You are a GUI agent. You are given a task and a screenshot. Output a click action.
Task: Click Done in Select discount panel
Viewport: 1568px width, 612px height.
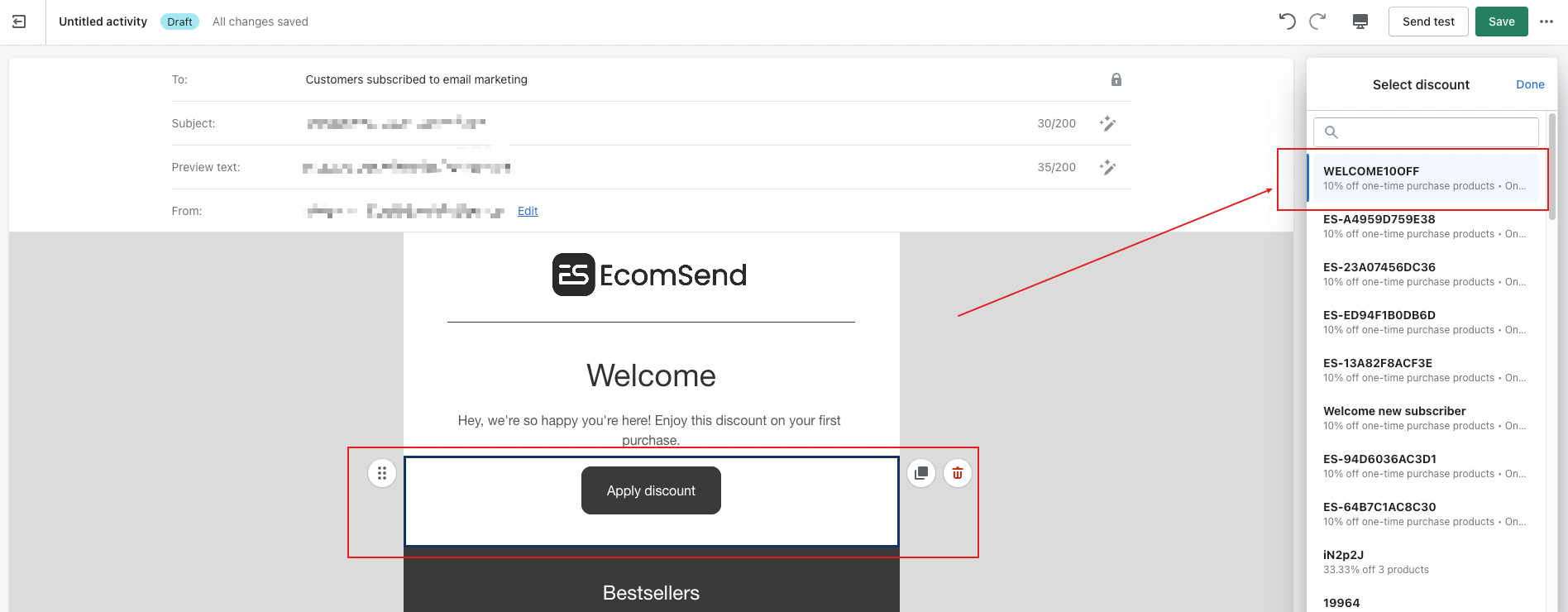pyautogui.click(x=1530, y=84)
